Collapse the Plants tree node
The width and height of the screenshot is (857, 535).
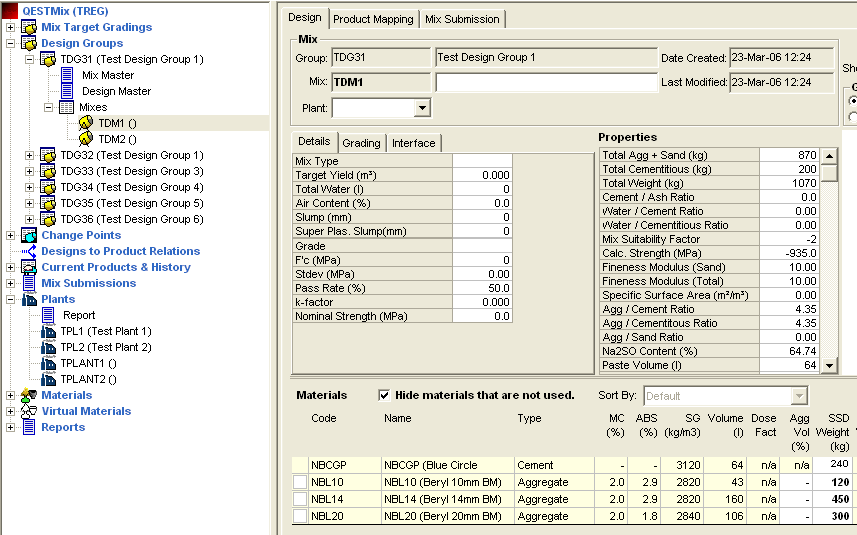pos(10,299)
